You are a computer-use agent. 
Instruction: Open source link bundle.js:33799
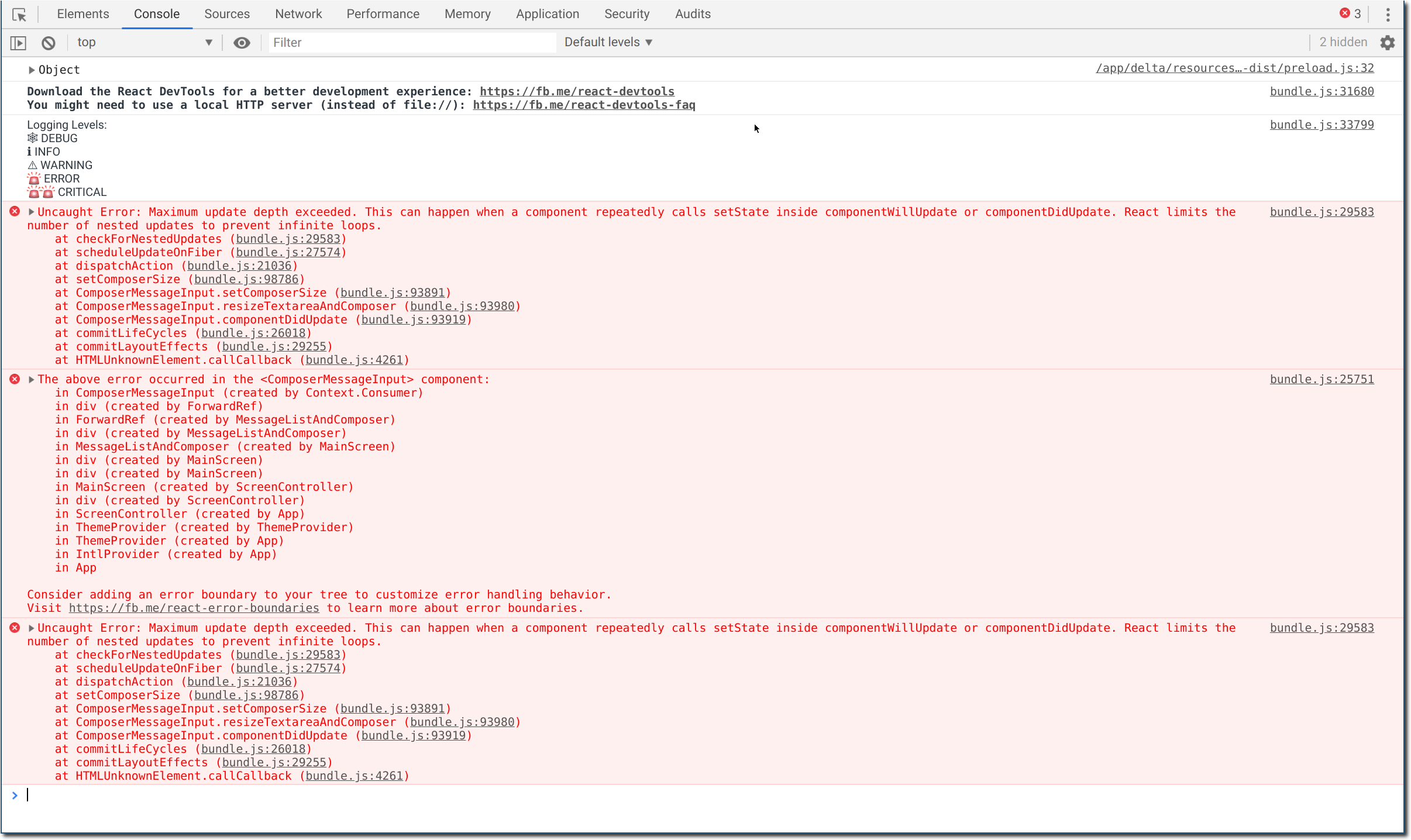click(x=1321, y=125)
